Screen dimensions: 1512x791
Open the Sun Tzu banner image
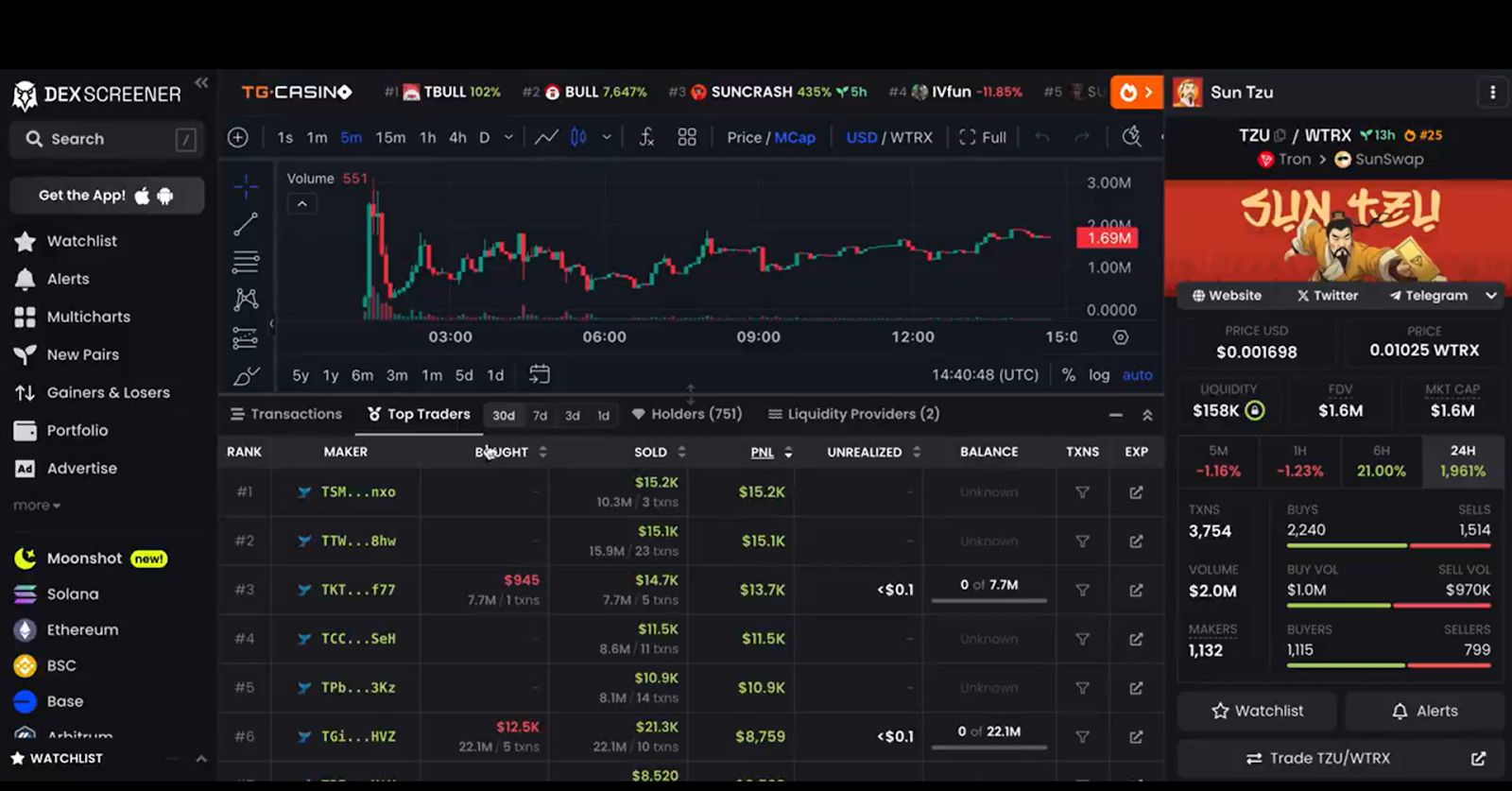(x=1337, y=231)
